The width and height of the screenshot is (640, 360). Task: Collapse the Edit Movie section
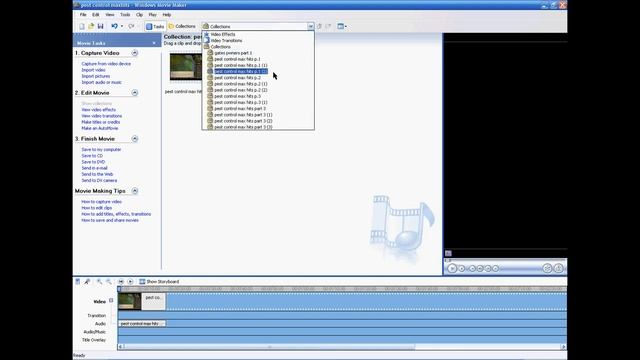135,93
